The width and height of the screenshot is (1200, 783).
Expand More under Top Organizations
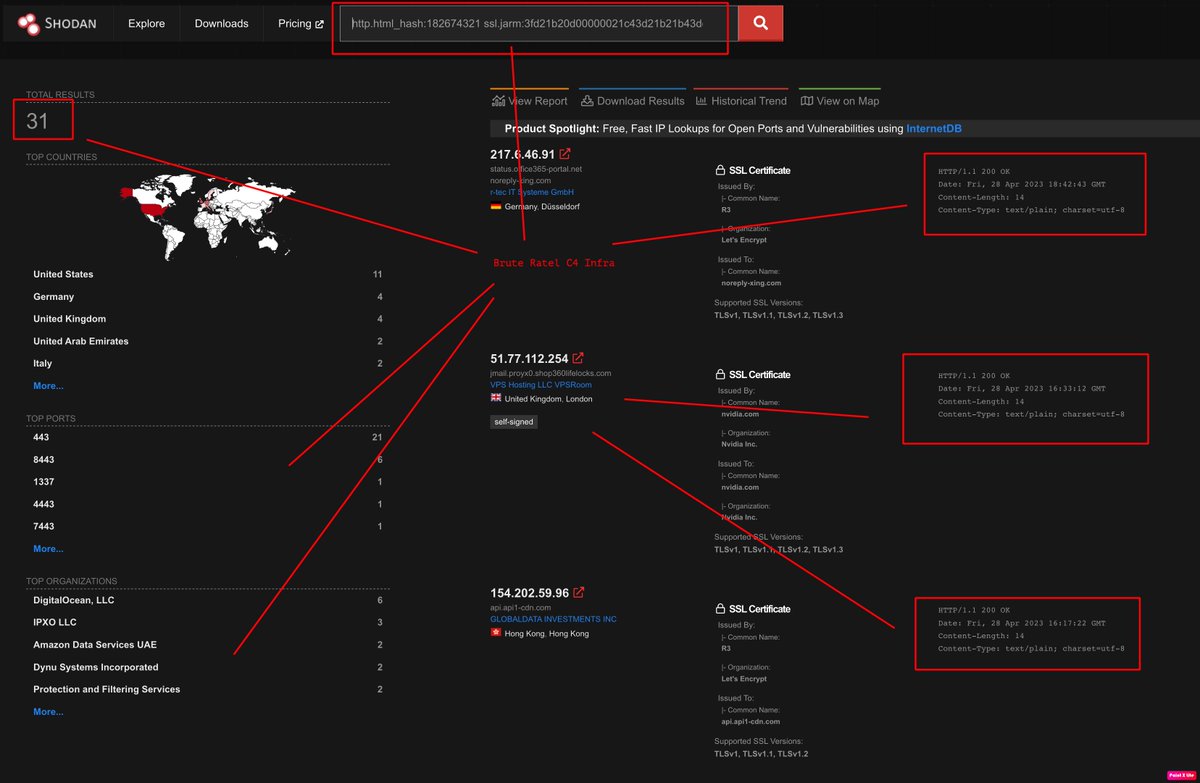(x=48, y=711)
